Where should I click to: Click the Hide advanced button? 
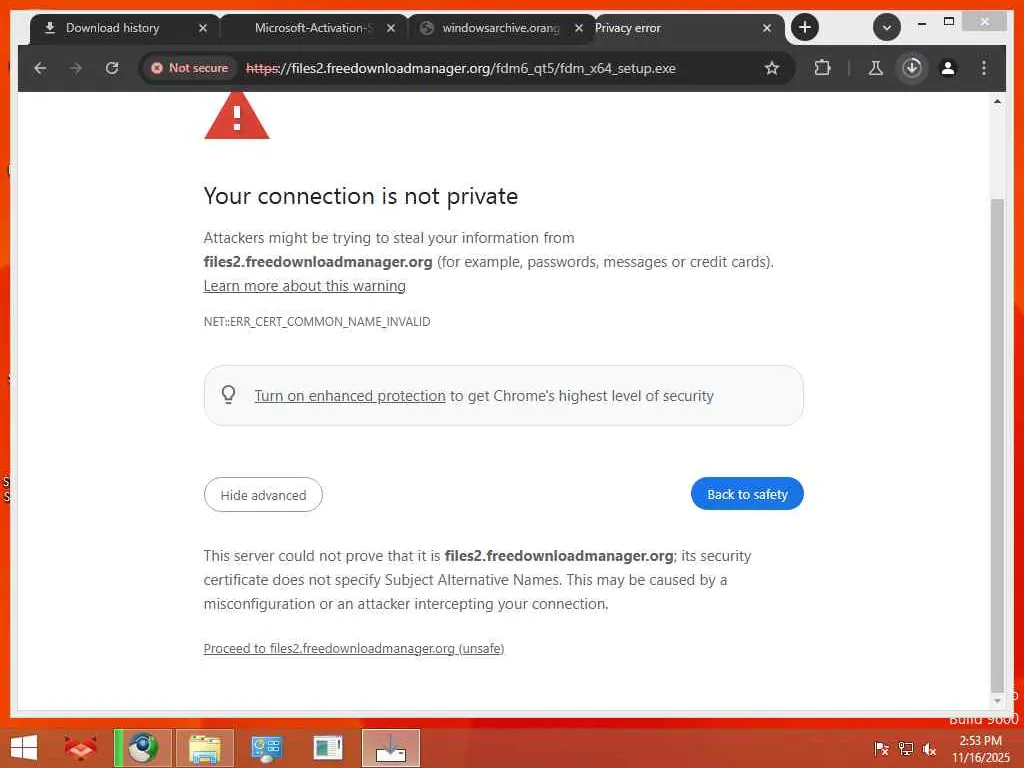(263, 495)
